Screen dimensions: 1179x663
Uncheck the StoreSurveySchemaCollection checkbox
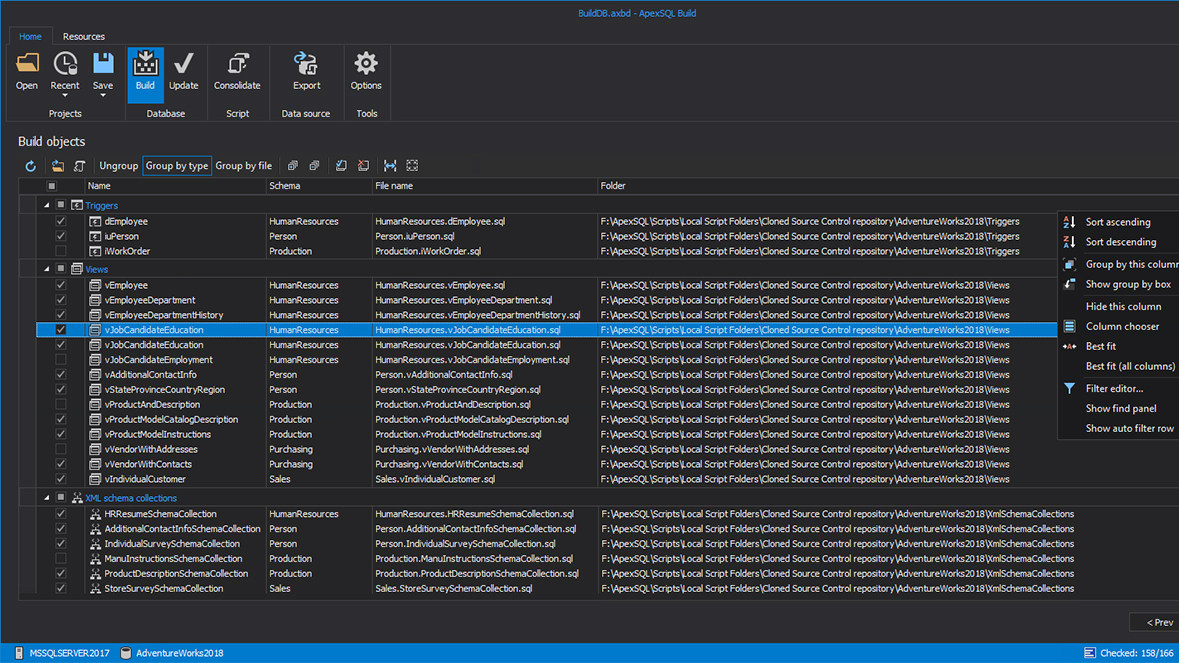(61, 589)
